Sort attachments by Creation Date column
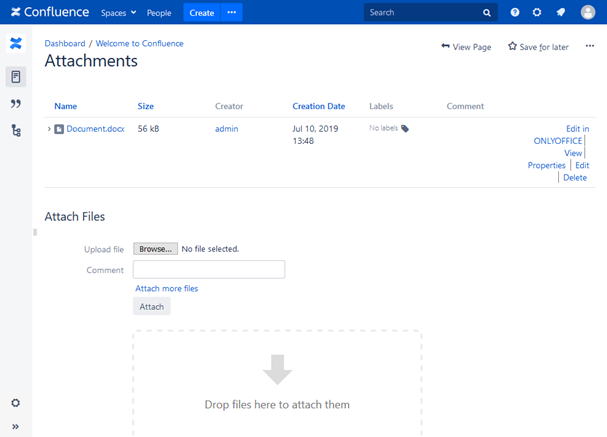The height and width of the screenshot is (437, 607). click(x=318, y=106)
